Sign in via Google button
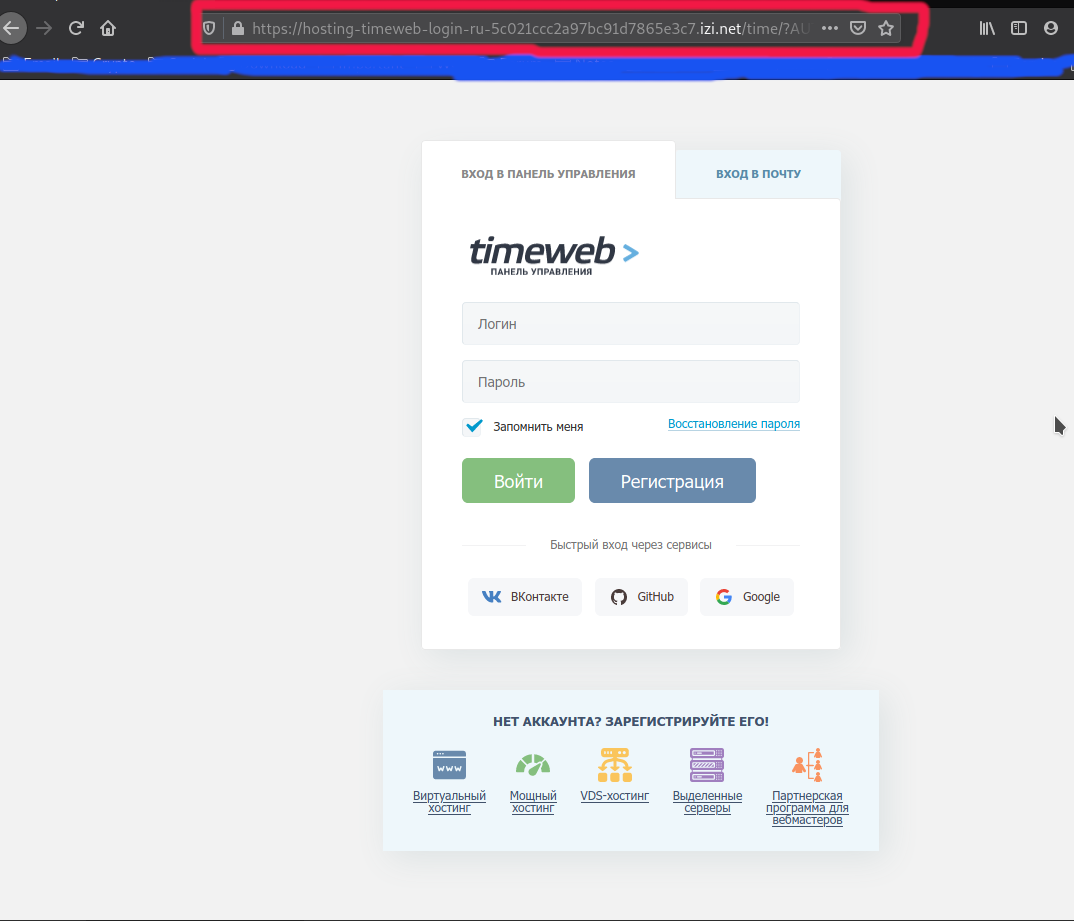 (747, 596)
